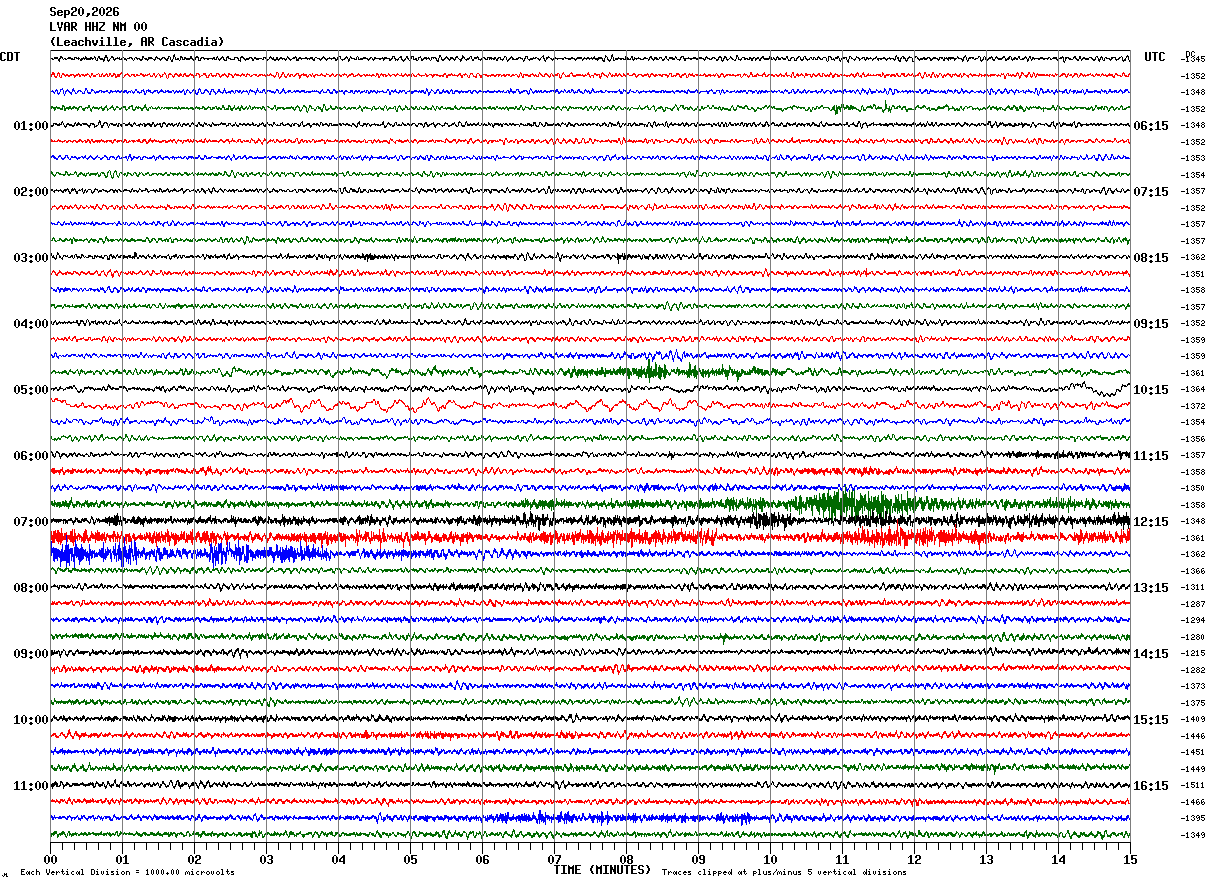Click the LVAR HHZ NM 00 station title

[x=98, y=27]
